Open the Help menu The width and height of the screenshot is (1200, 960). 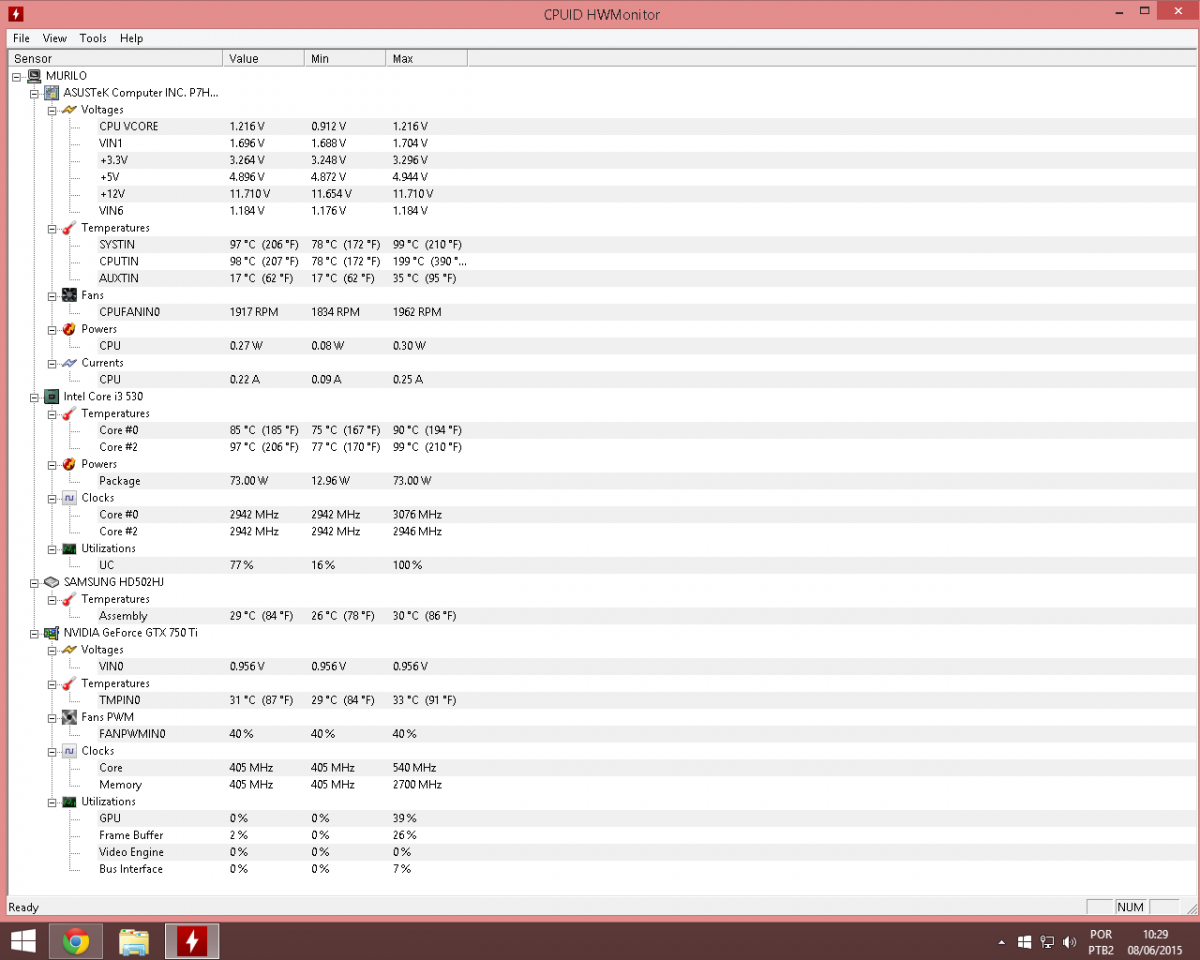[x=131, y=38]
